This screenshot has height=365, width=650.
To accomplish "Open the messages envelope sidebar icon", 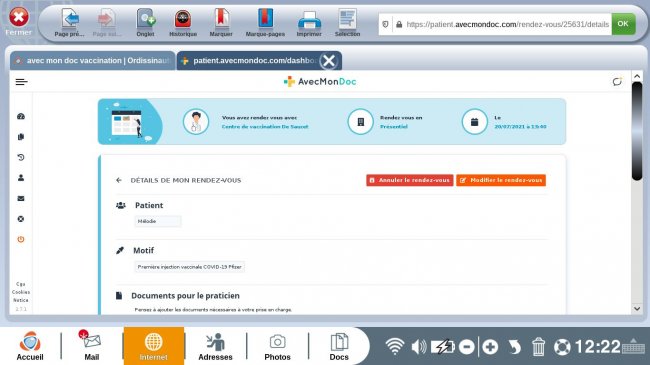I will (21, 198).
